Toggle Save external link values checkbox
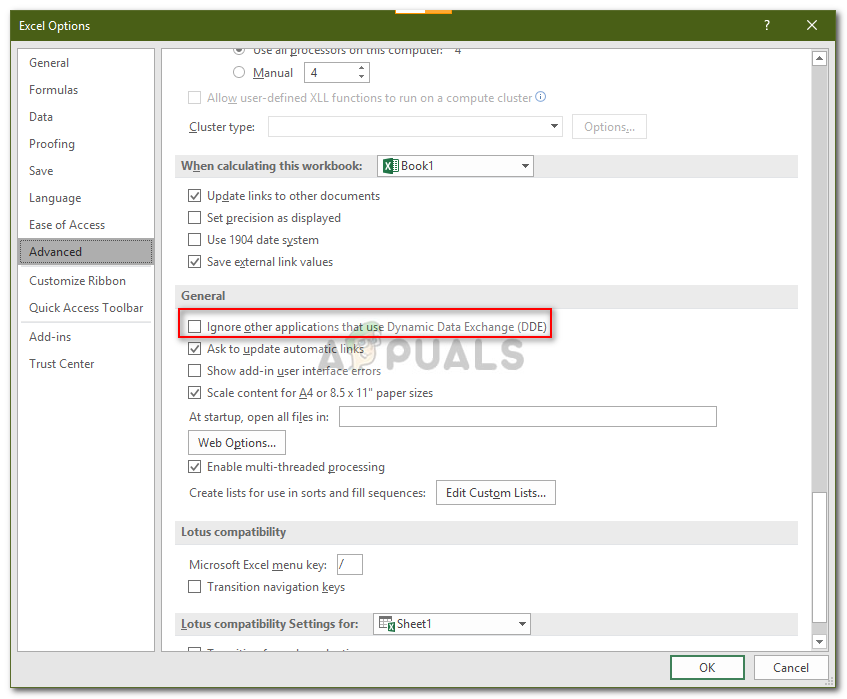 pyautogui.click(x=194, y=261)
